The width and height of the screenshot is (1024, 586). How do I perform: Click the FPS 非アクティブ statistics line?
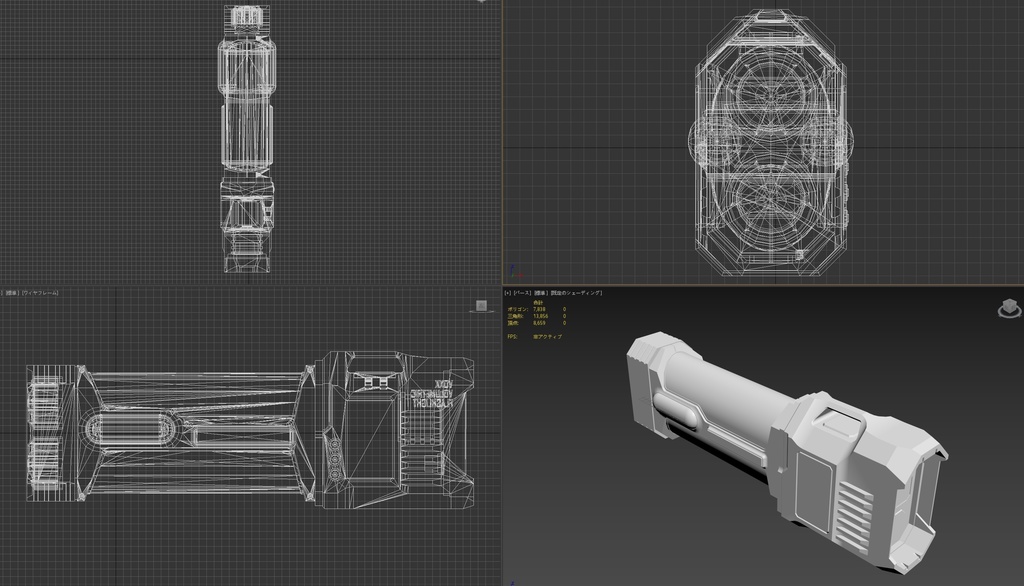coord(530,336)
